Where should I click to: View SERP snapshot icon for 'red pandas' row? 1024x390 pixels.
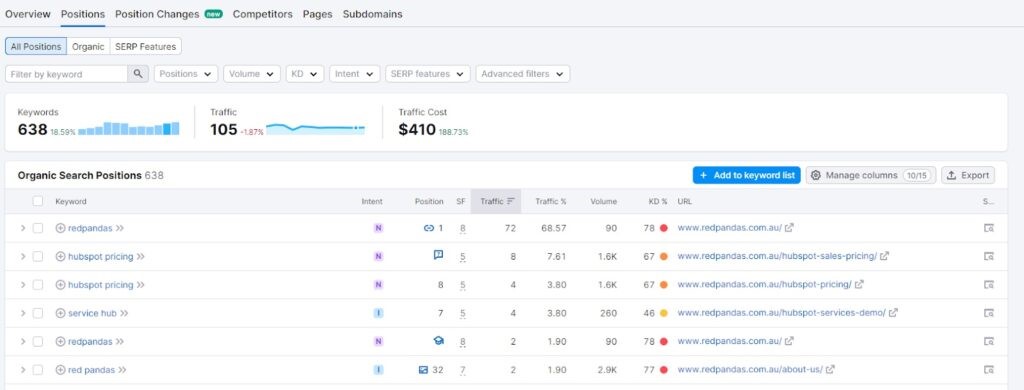(989, 370)
